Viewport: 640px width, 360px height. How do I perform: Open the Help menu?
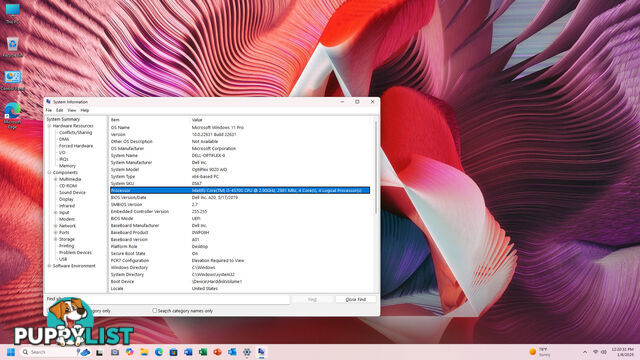[x=85, y=110]
